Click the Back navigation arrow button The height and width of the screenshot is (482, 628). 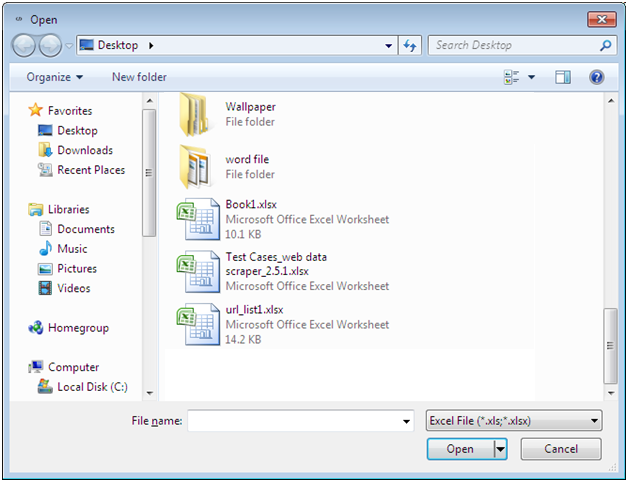(x=24, y=45)
